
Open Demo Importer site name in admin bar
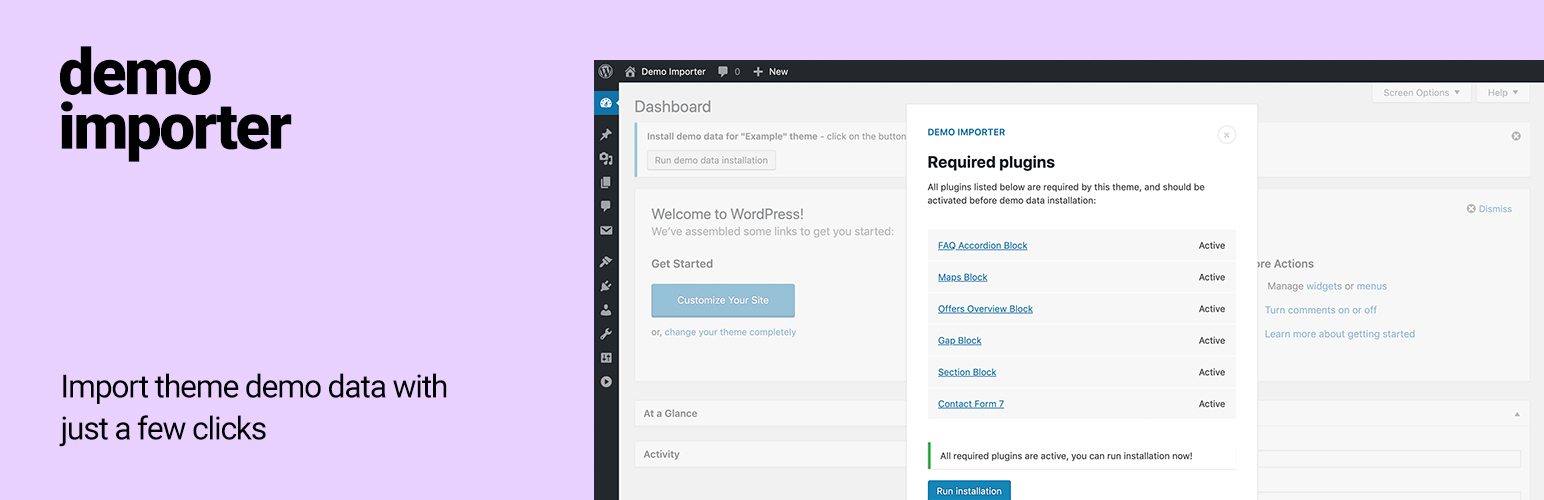(x=673, y=72)
